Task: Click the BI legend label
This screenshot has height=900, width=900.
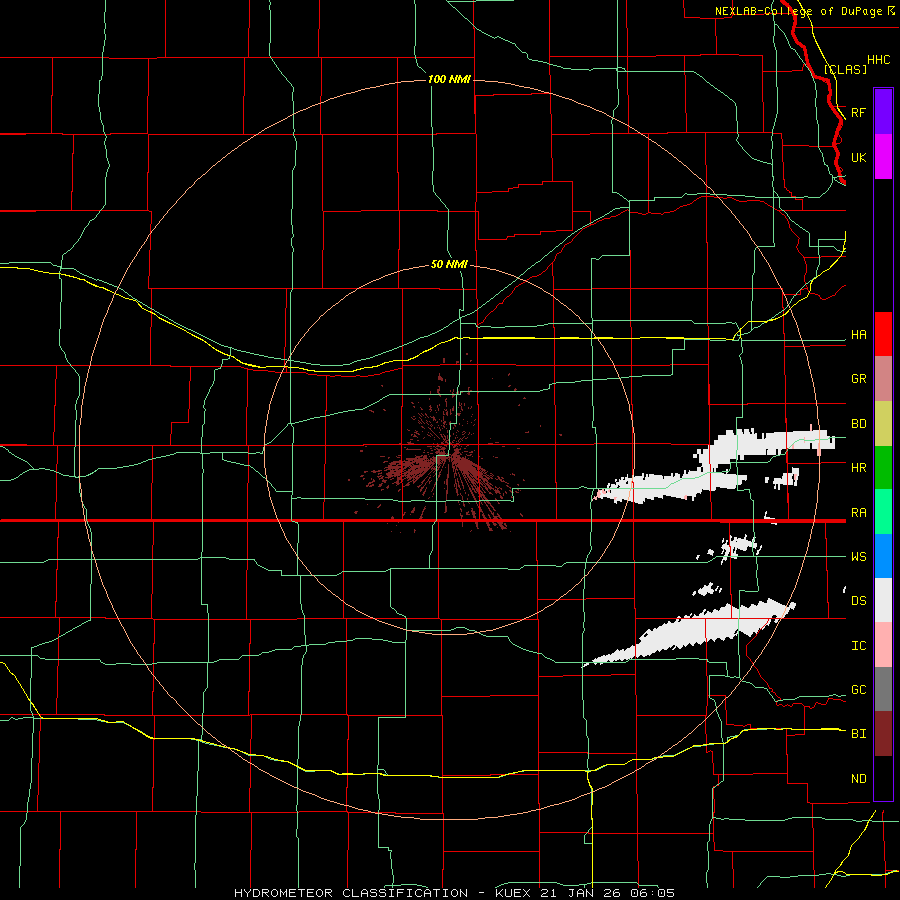Action: (859, 734)
